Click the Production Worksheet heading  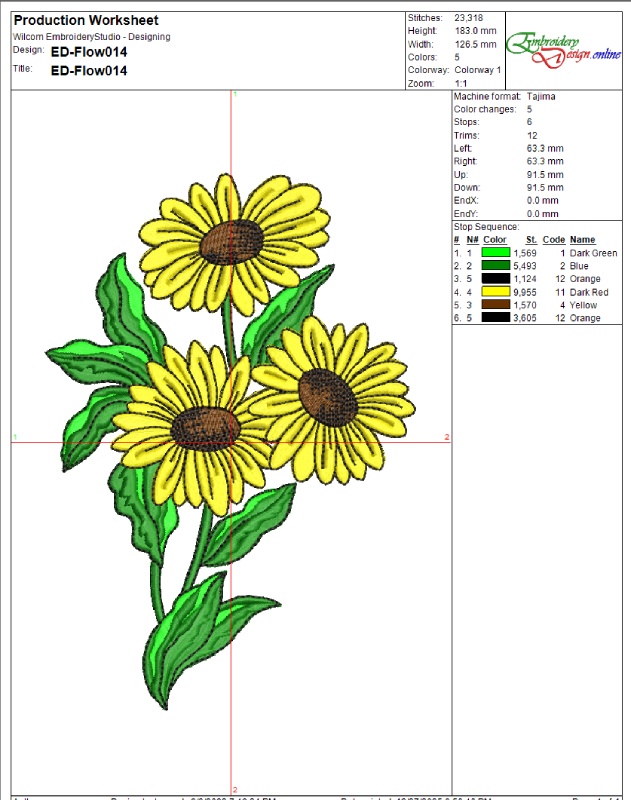coord(86,21)
